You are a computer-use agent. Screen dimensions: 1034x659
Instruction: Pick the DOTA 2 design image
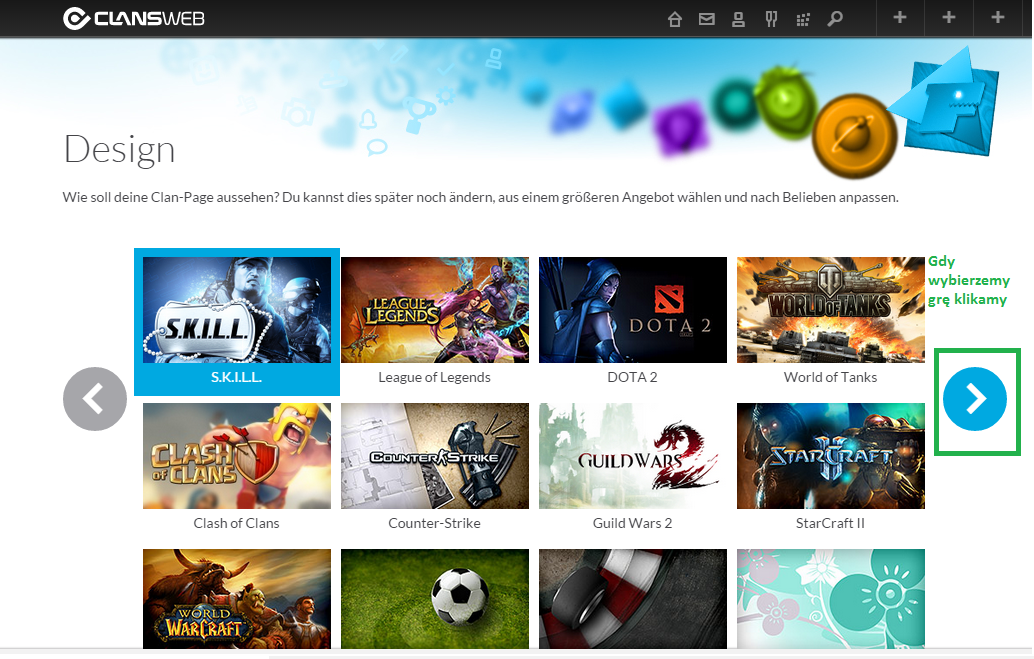(632, 310)
